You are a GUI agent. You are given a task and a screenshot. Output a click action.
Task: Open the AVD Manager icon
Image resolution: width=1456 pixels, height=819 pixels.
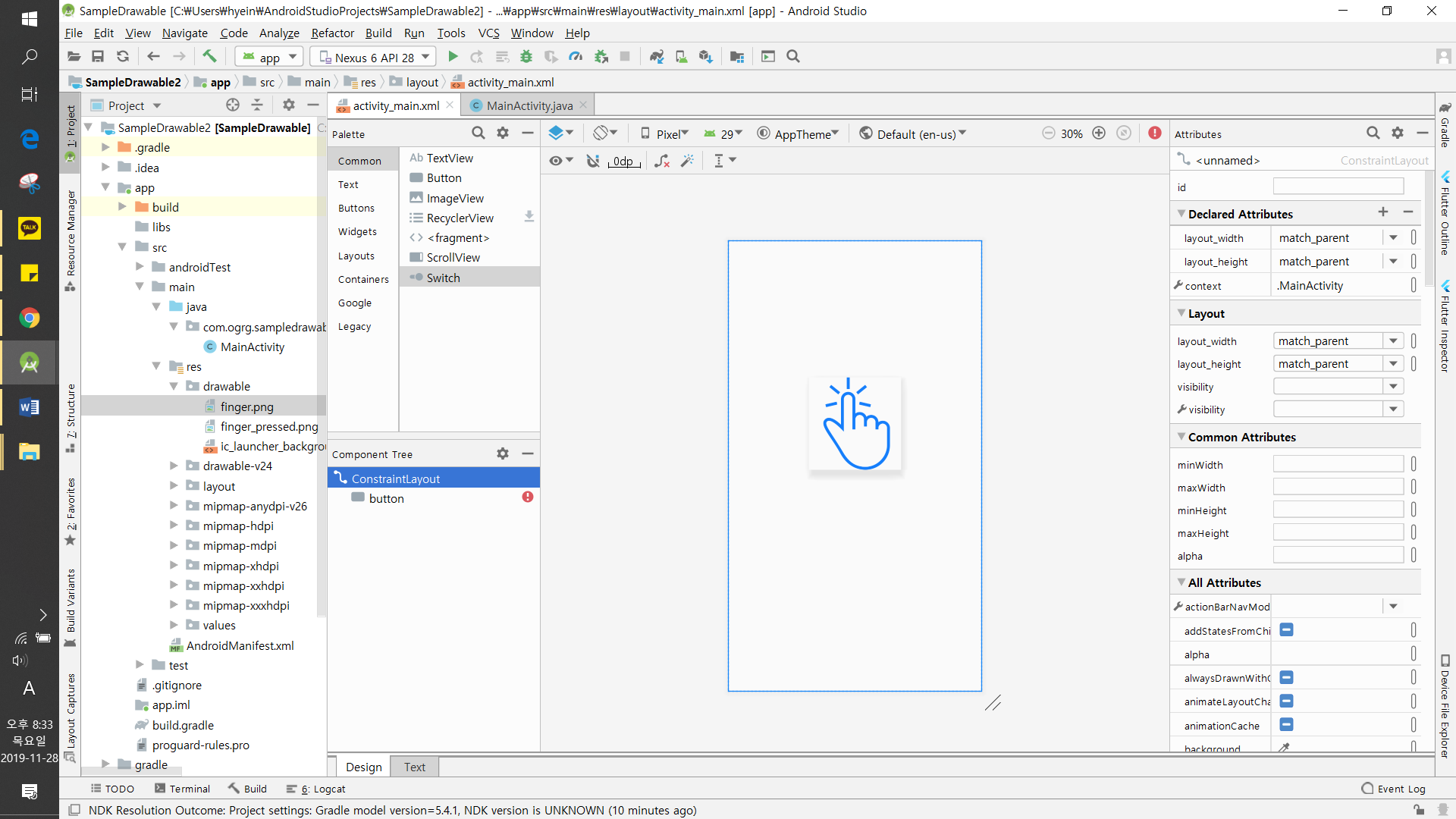click(x=681, y=57)
